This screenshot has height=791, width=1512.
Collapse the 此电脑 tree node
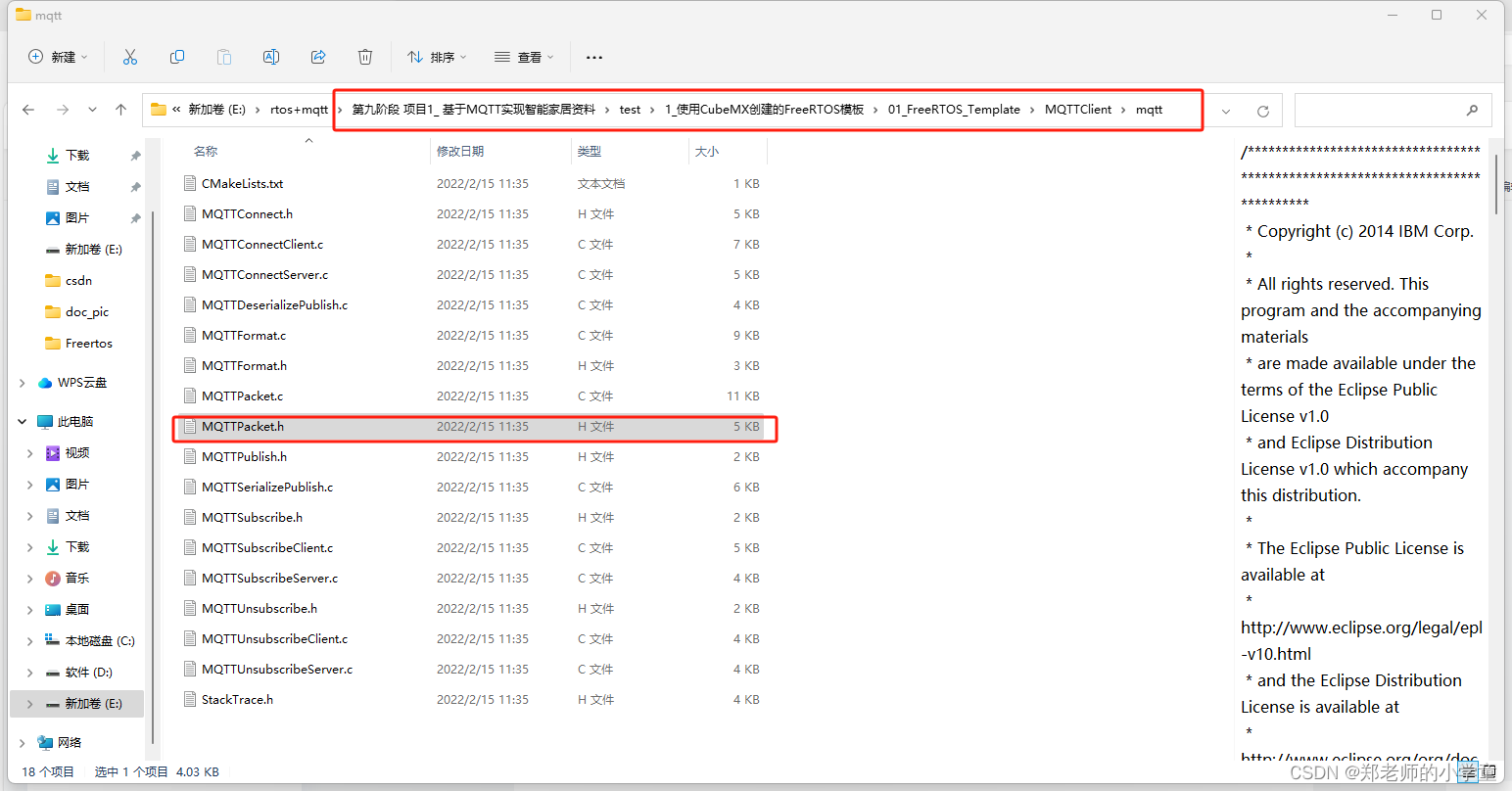(22, 421)
